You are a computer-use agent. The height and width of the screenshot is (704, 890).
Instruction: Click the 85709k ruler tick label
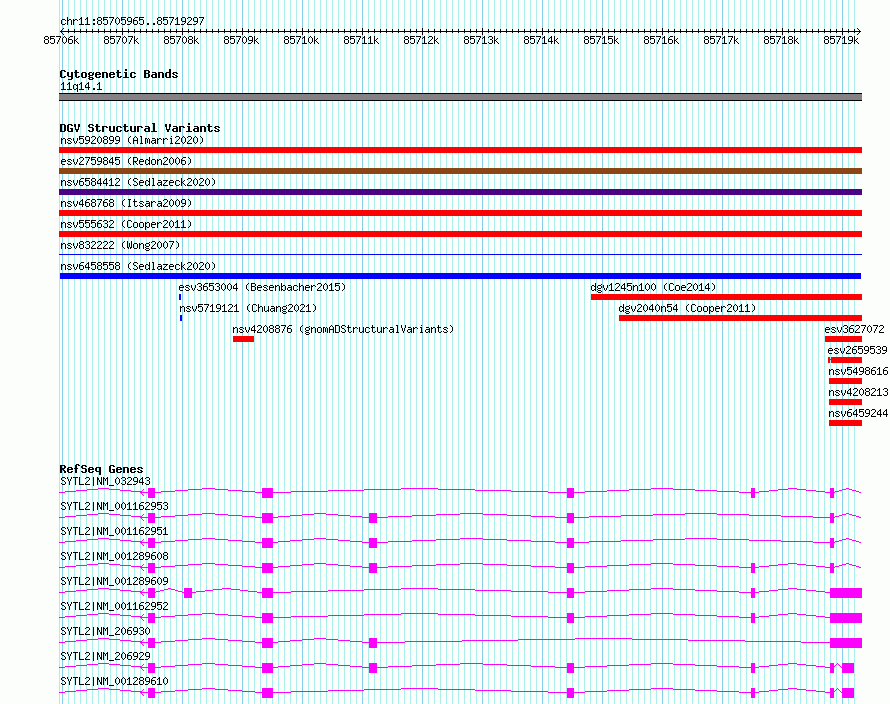[x=241, y=40]
